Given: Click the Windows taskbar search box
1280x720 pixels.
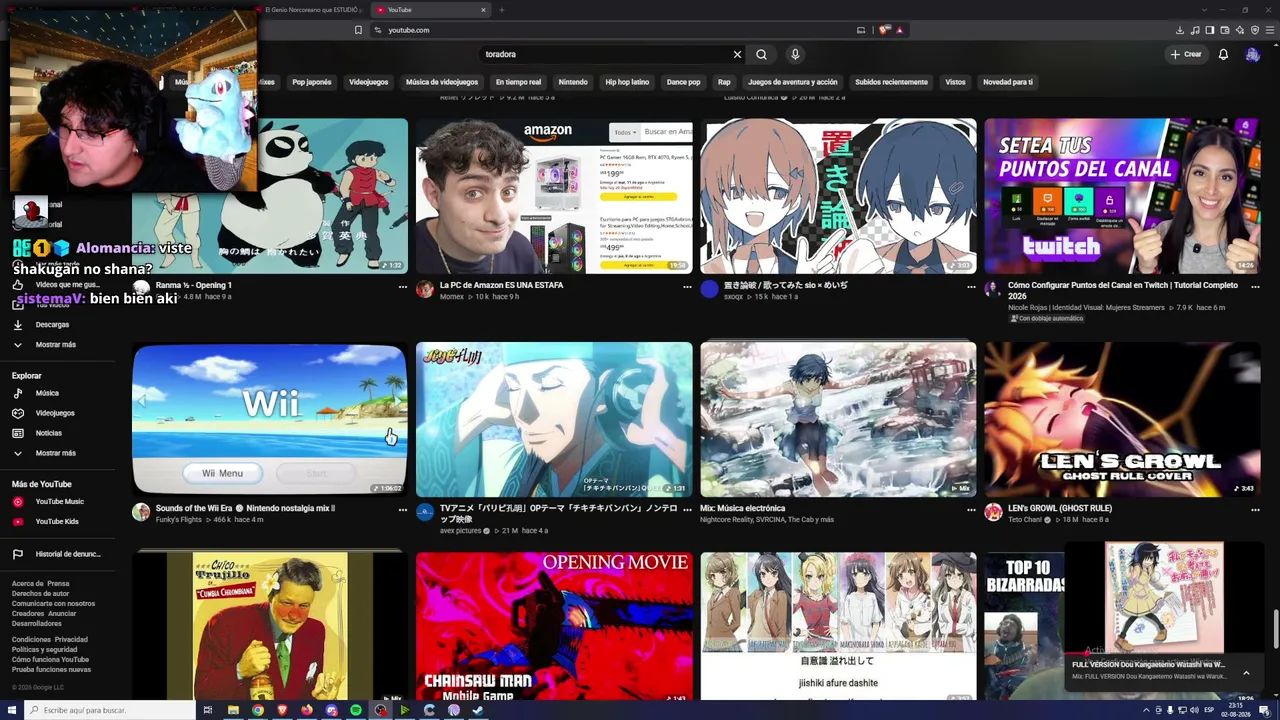Looking at the screenshot, I should 110,710.
